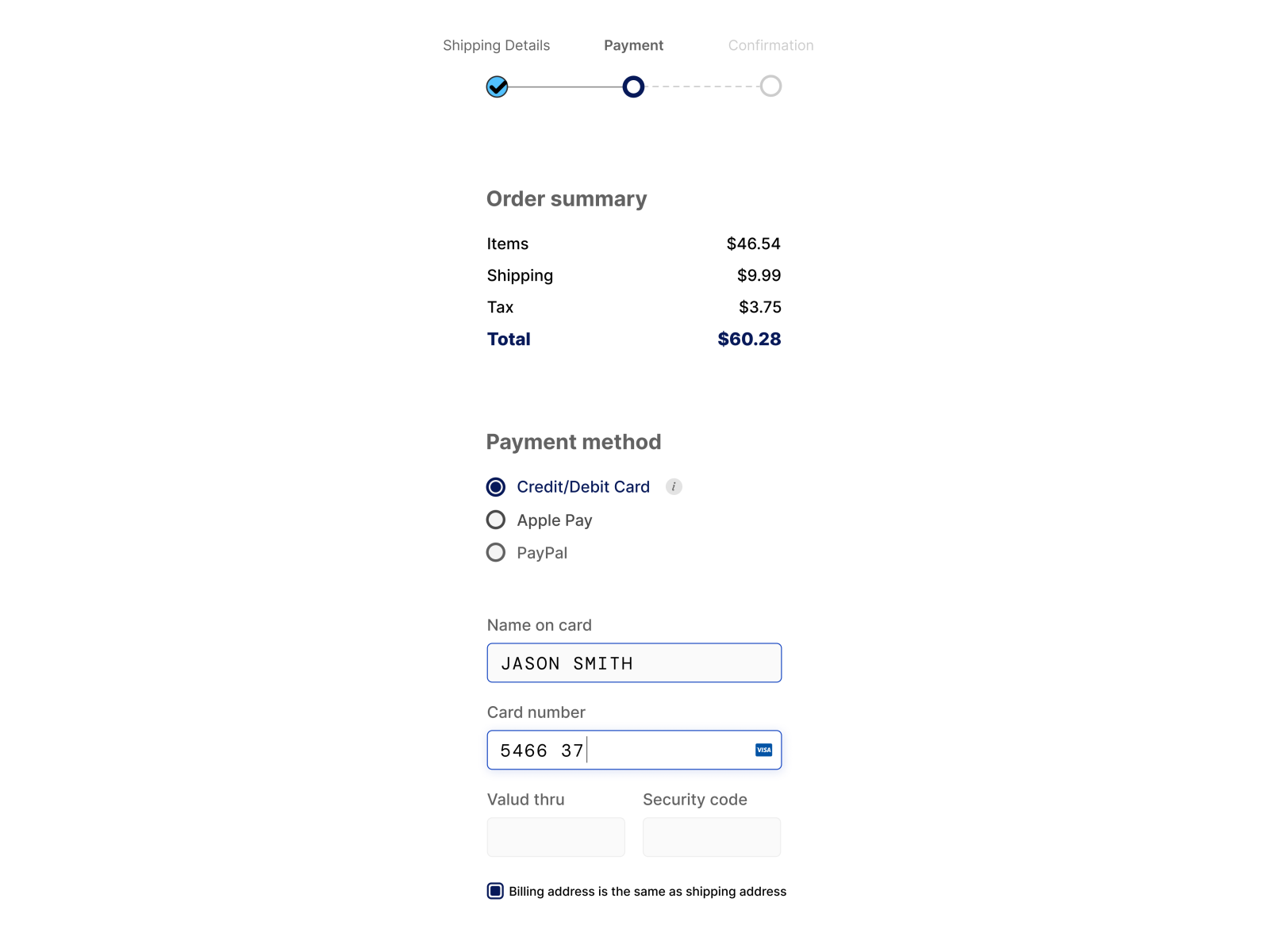Click the checkbox icon beside billing address text
The height and width of the screenshot is (952, 1268).
[495, 891]
